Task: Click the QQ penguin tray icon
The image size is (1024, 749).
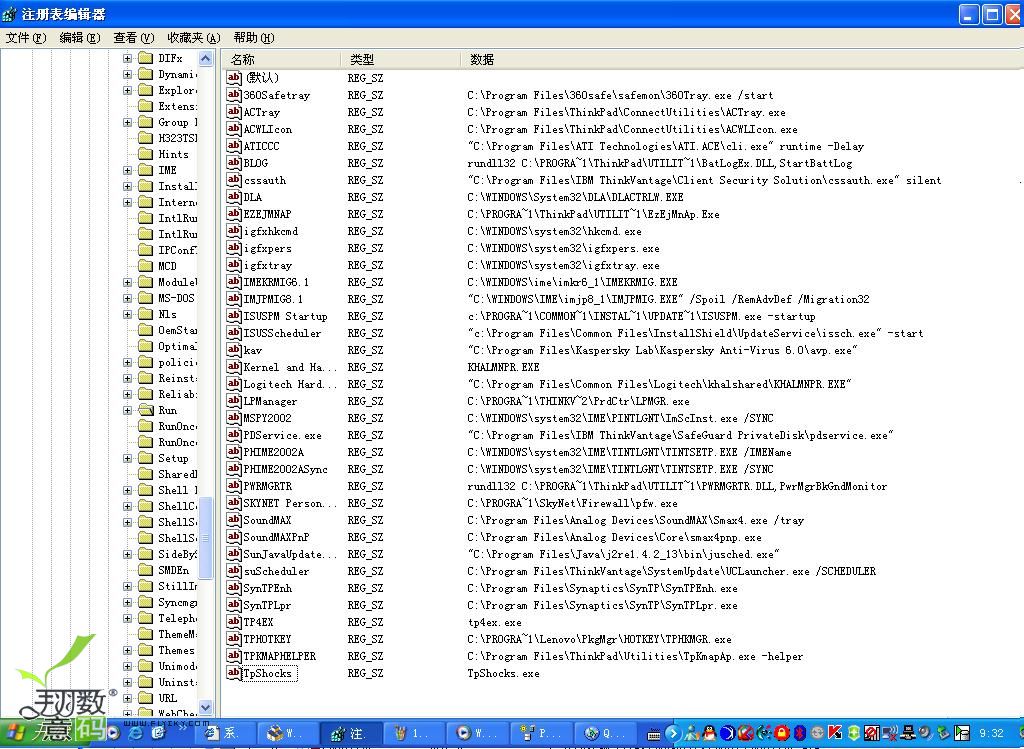Action: pyautogui.click(x=709, y=733)
